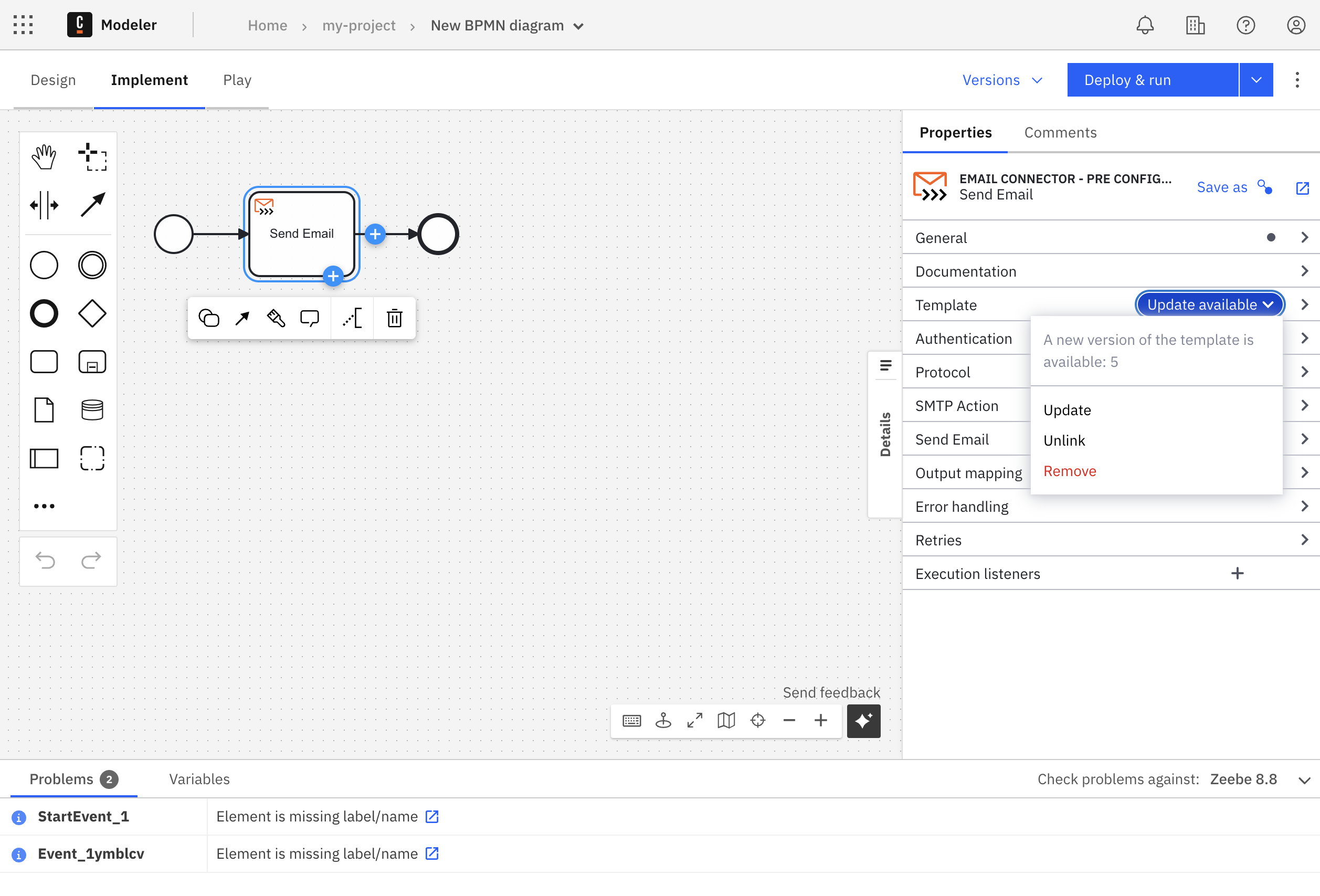This screenshot has height=896, width=1320.
Task: Create a data object reference
Action: pos(44,410)
